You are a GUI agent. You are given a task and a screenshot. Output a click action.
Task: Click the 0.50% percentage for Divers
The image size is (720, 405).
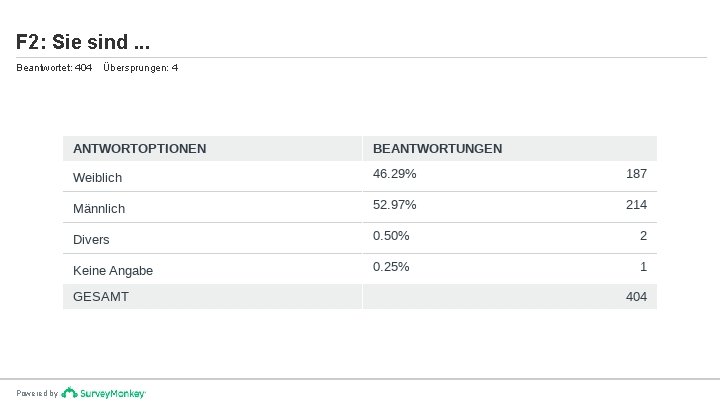[391, 236]
